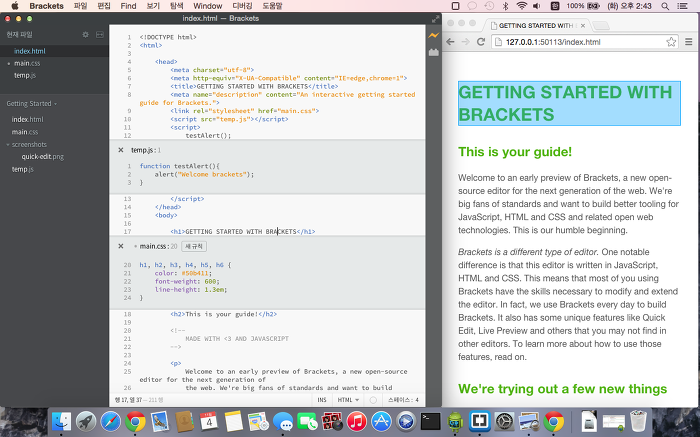700x437 pixels.
Task: Open the Trash in the Dock
Action: (x=638, y=421)
